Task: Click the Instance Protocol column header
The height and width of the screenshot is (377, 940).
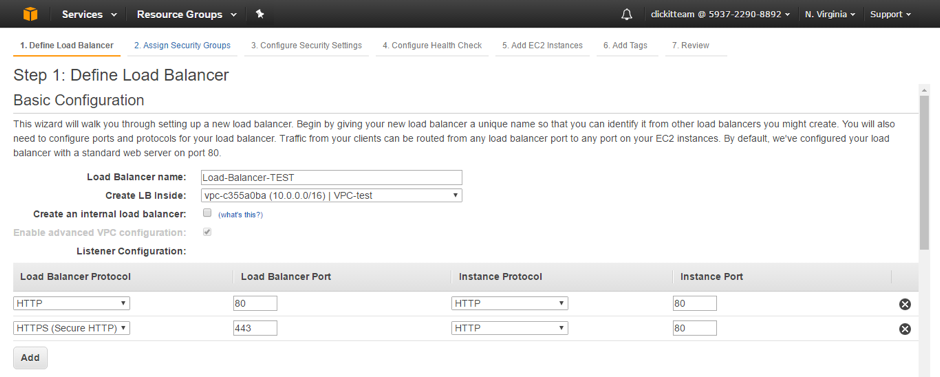Action: coord(501,277)
